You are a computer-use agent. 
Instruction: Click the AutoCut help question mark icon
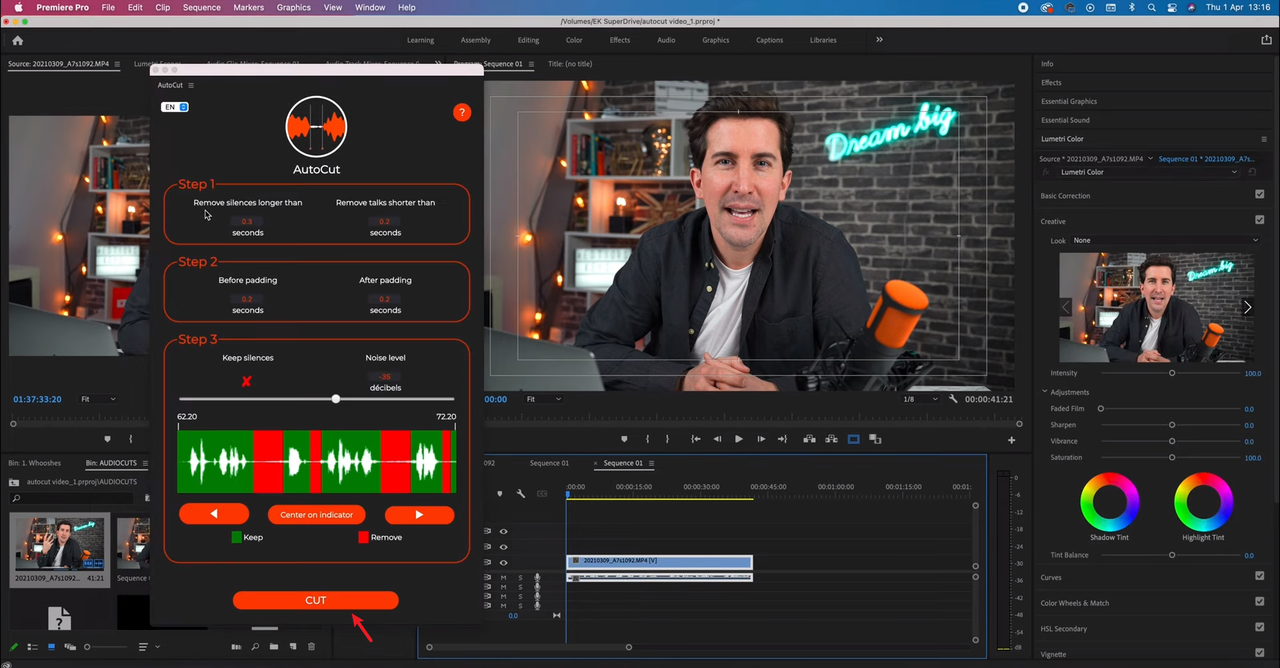coord(461,112)
